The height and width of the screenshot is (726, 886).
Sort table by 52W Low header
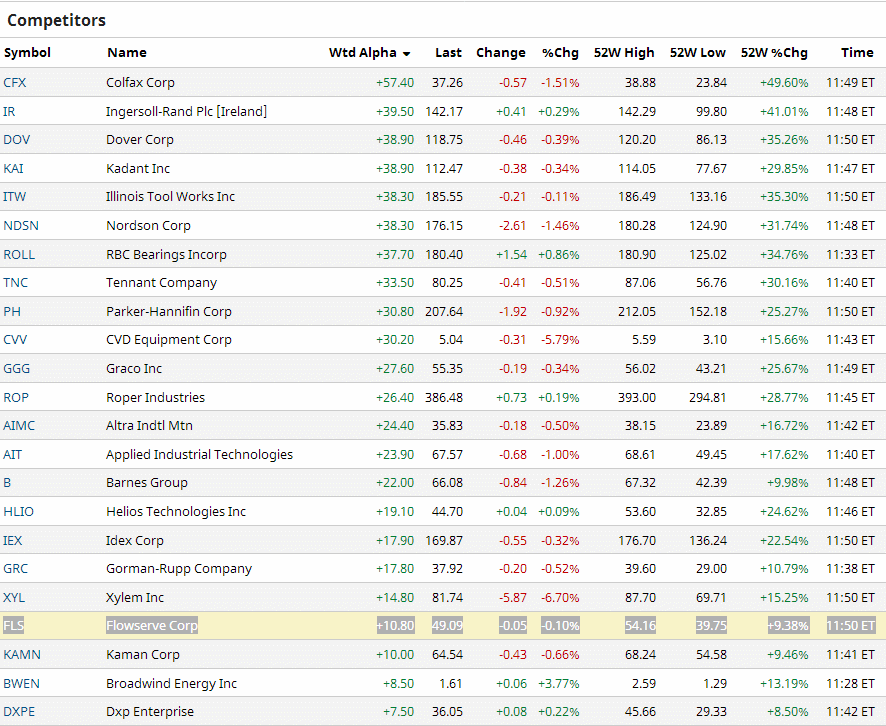coord(697,53)
